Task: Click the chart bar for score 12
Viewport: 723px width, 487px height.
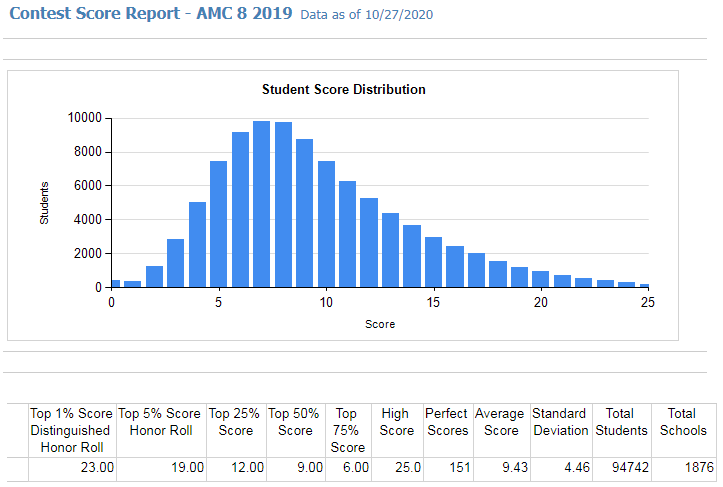Action: click(369, 243)
